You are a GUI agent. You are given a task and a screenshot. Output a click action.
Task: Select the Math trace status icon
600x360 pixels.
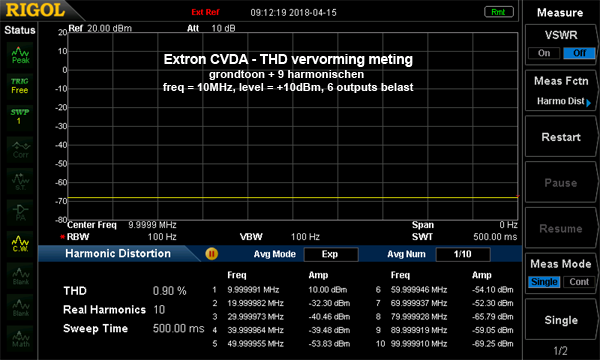click(20, 339)
